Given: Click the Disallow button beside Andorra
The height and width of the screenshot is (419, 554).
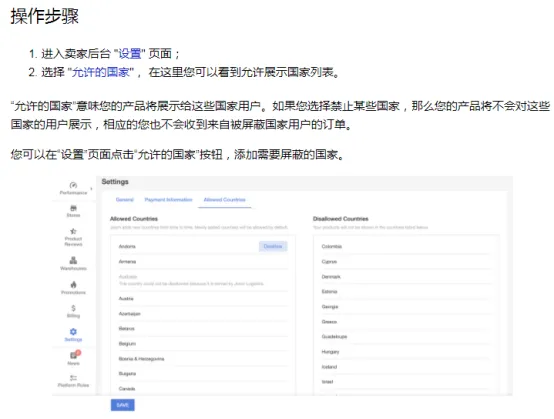Looking at the screenshot, I should 273,246.
